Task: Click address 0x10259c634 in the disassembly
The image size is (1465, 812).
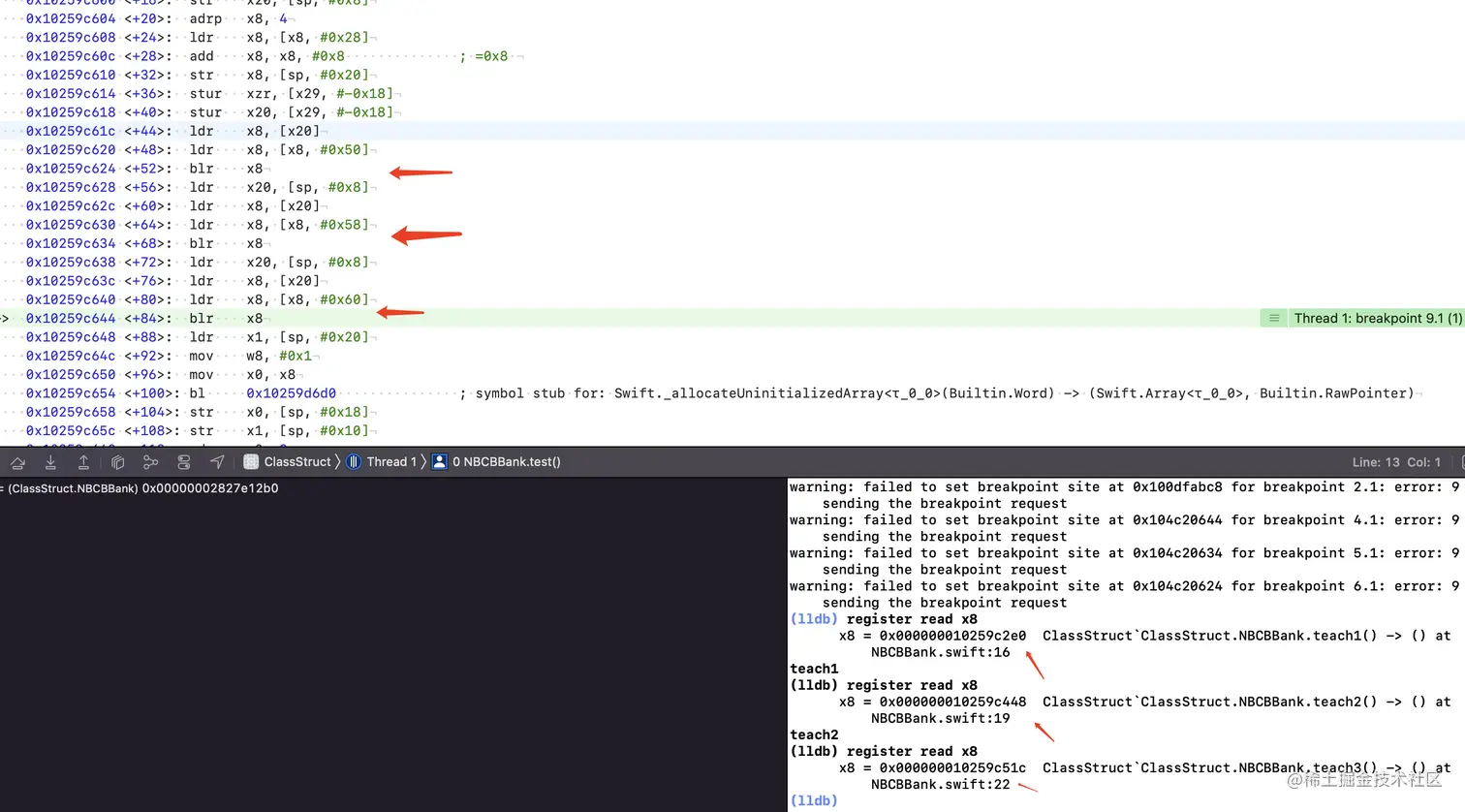Action: (71, 243)
